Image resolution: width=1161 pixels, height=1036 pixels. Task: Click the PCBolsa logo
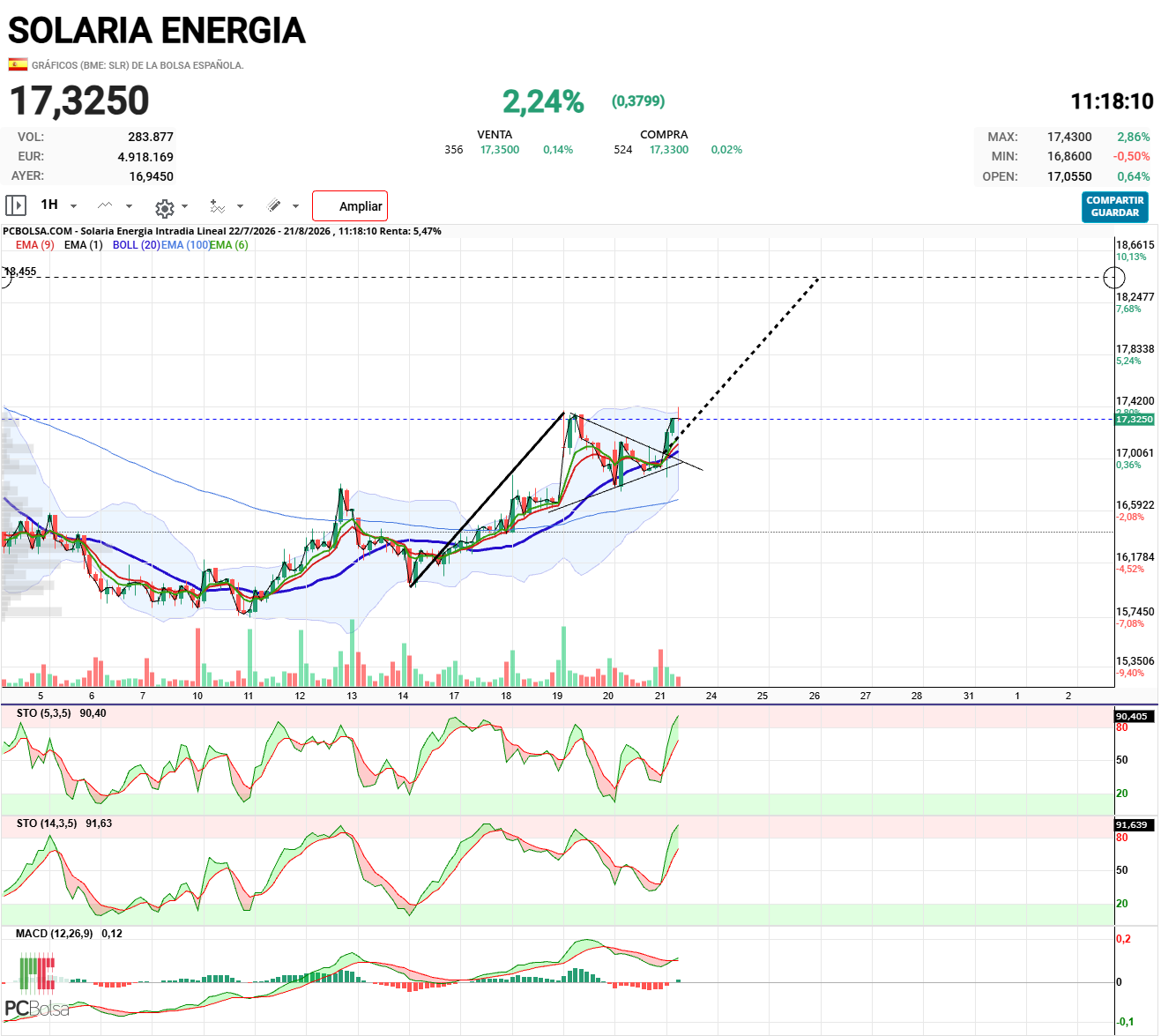(x=37, y=985)
